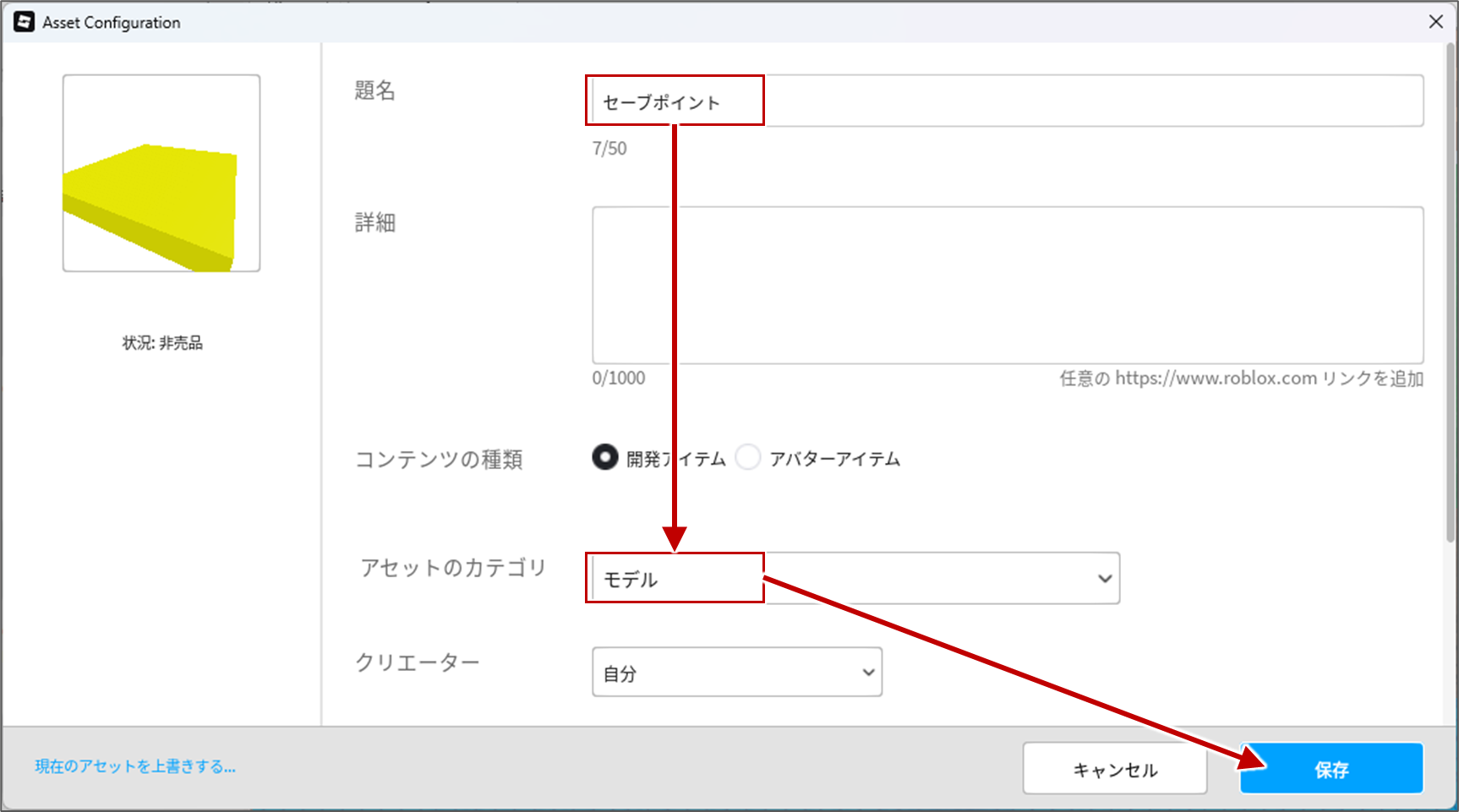1459x812 pixels.
Task: Click the yellow part preview thumbnail
Action: [x=161, y=173]
